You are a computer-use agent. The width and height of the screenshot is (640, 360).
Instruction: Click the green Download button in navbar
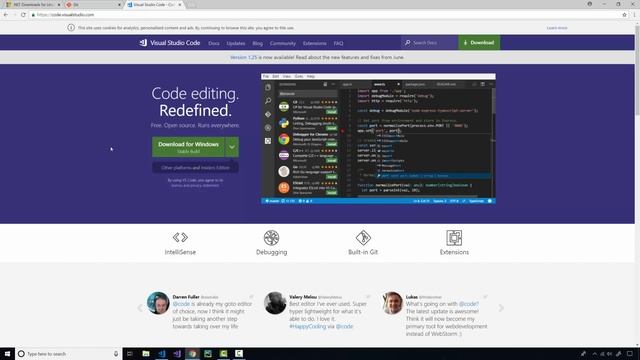click(x=479, y=42)
